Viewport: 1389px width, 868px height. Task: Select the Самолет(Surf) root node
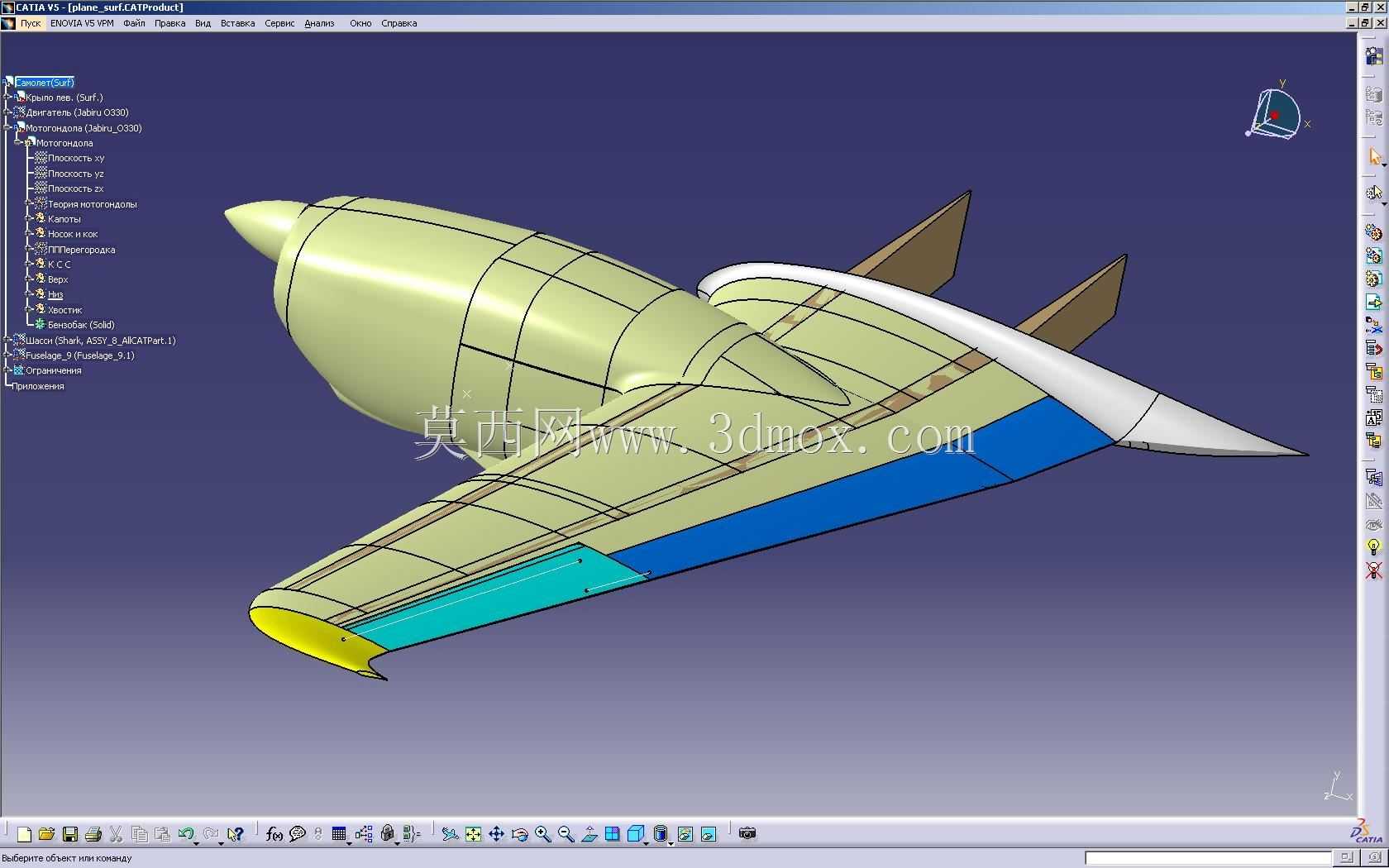(x=45, y=83)
